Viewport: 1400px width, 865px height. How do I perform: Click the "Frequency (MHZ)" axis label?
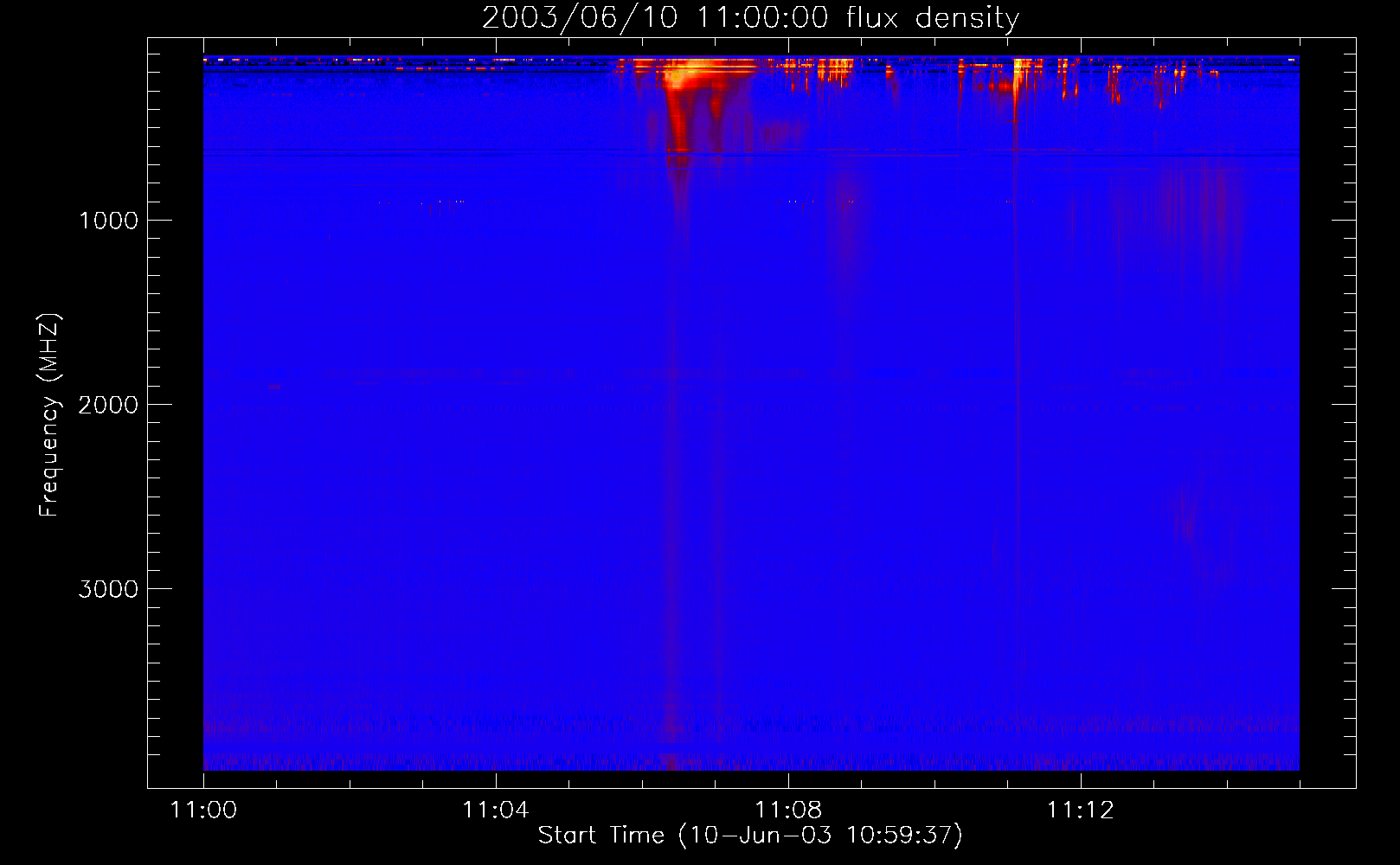click(49, 415)
